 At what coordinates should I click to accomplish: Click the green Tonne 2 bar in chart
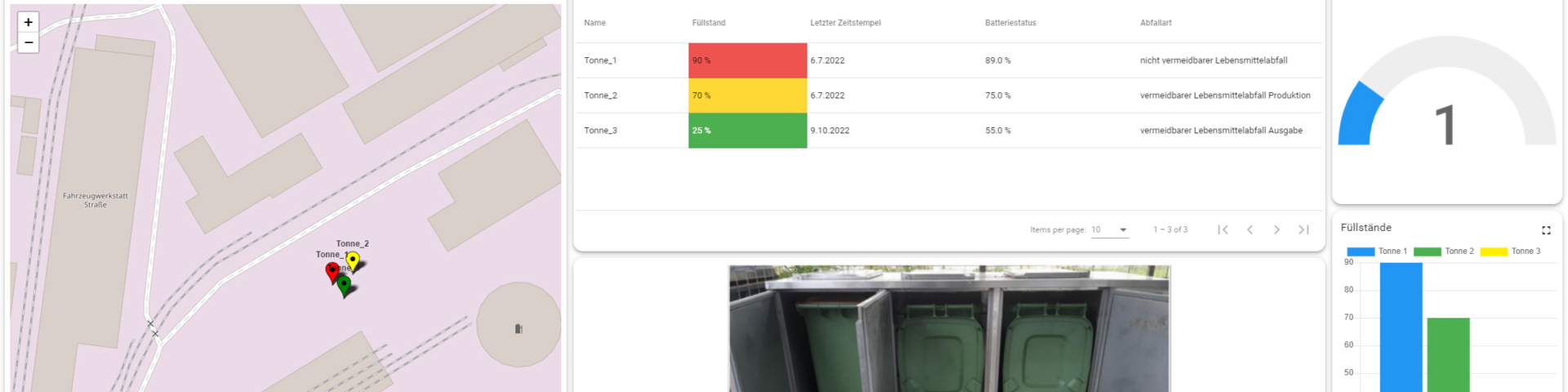click(x=1448, y=354)
